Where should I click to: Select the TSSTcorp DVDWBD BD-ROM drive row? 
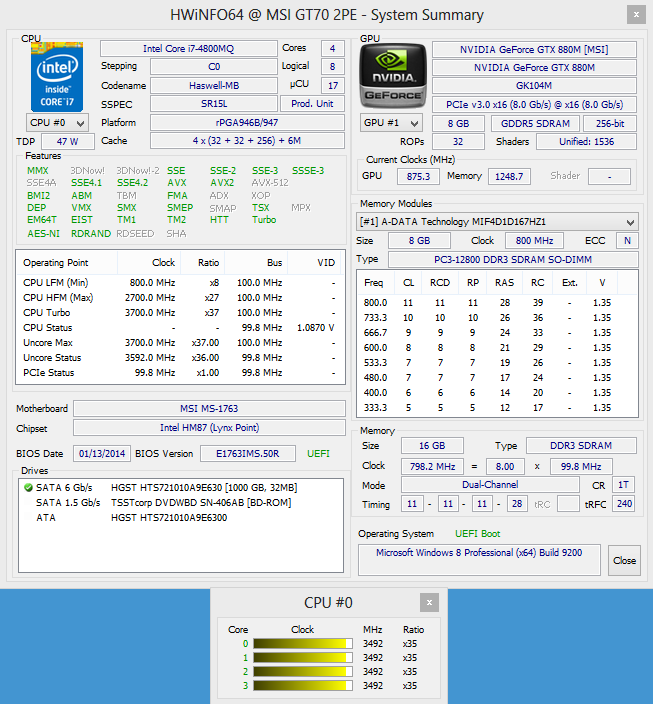pos(181,502)
